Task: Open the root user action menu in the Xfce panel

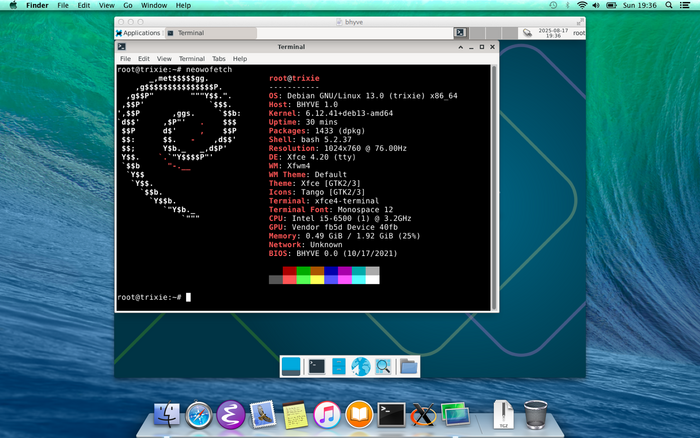Action: click(579, 33)
